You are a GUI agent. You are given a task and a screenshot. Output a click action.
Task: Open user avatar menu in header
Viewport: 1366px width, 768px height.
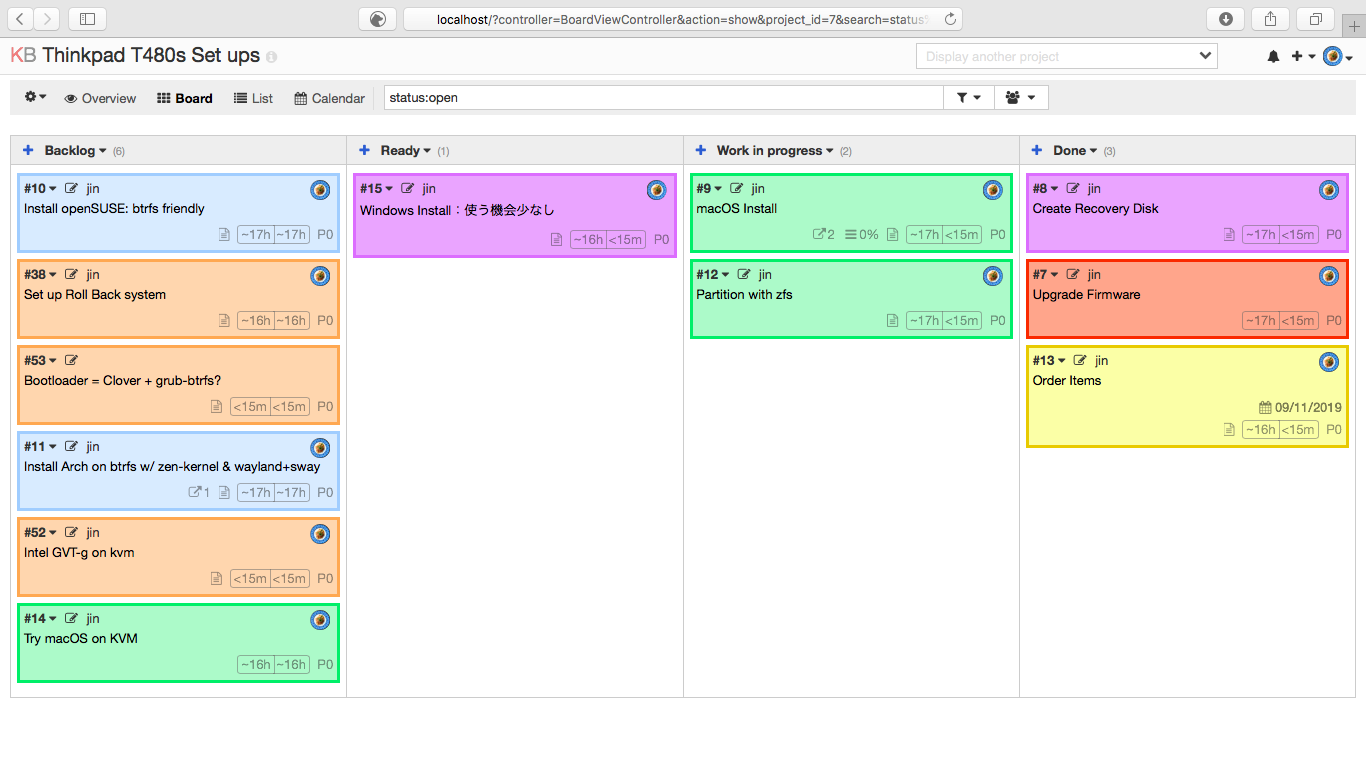tap(1338, 57)
